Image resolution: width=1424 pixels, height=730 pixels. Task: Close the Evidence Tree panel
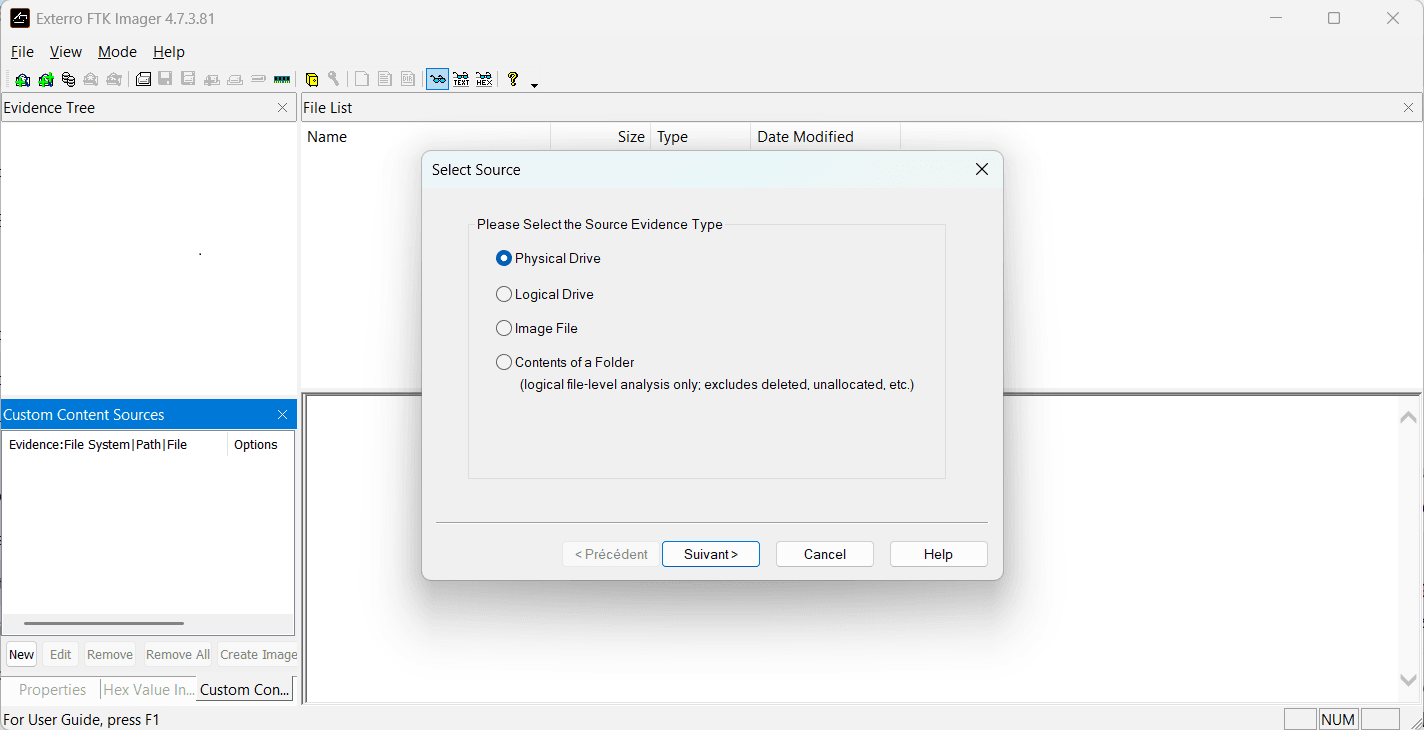[x=283, y=108]
